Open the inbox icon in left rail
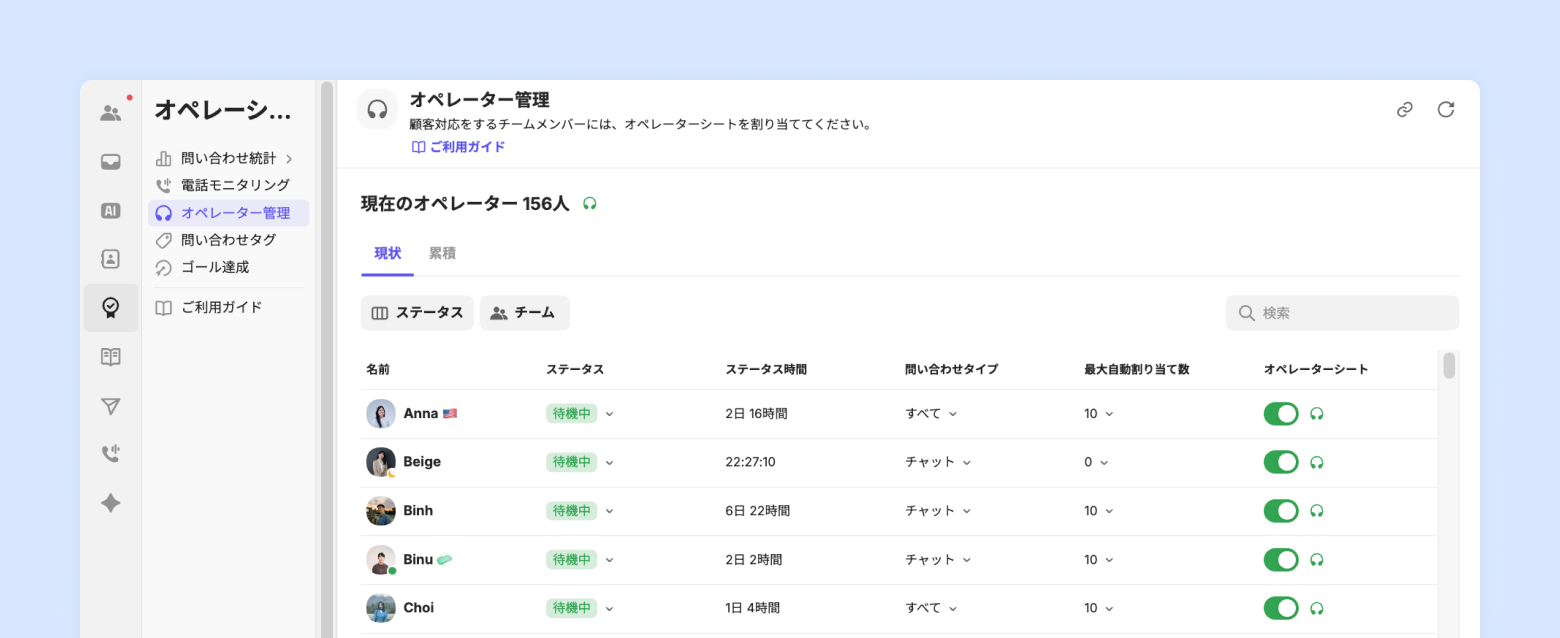This screenshot has width=1560, height=638. (111, 162)
